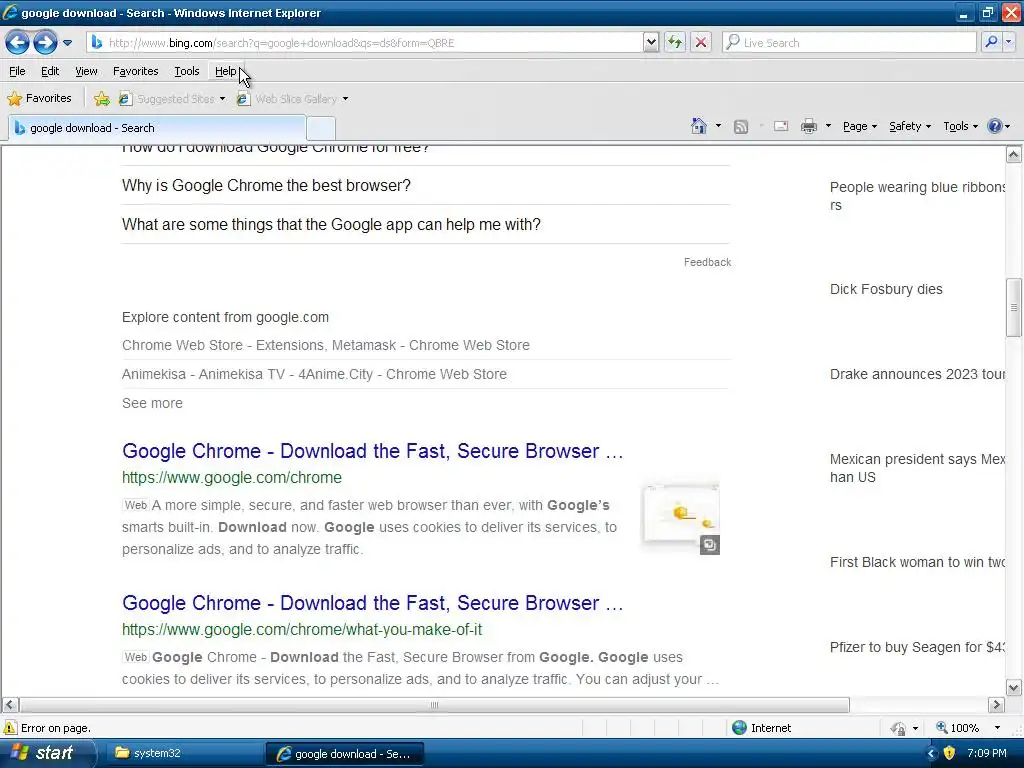1024x768 pixels.
Task: Expand the Home button dropdown arrow
Action: [x=718, y=126]
